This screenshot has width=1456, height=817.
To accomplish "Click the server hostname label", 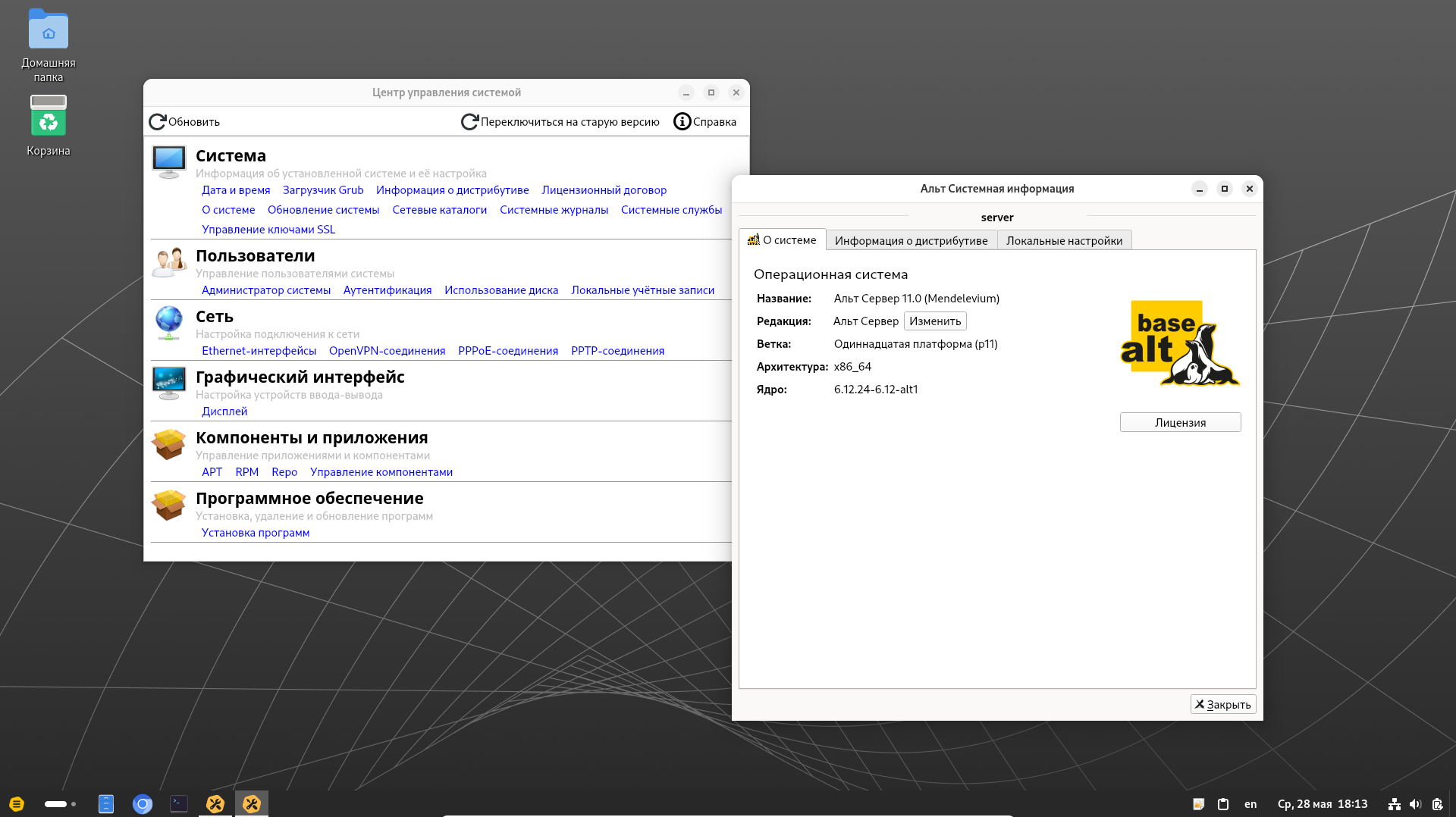I will point(997,218).
